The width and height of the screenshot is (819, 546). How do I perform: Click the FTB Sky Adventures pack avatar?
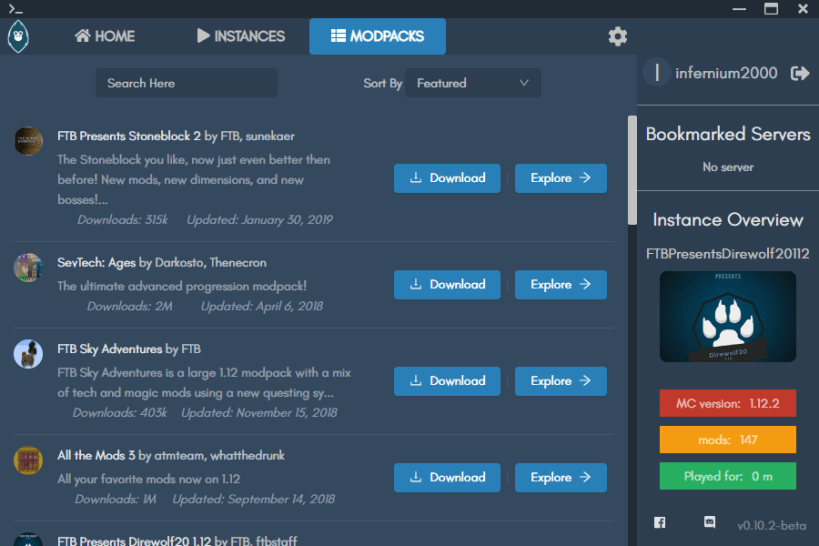click(28, 354)
